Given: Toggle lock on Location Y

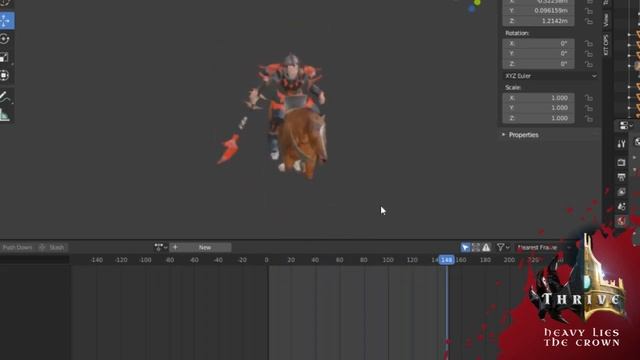Looking at the screenshot, I should point(589,11).
